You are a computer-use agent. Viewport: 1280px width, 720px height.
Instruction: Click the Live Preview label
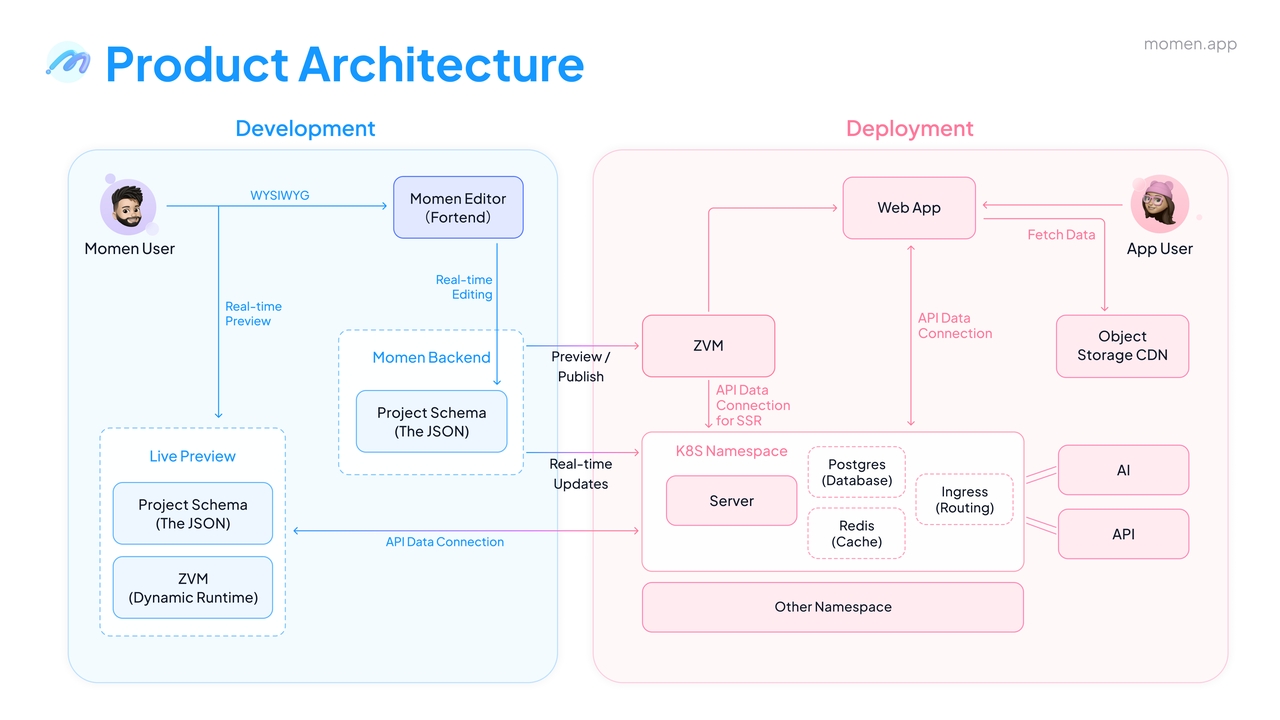[x=192, y=456]
